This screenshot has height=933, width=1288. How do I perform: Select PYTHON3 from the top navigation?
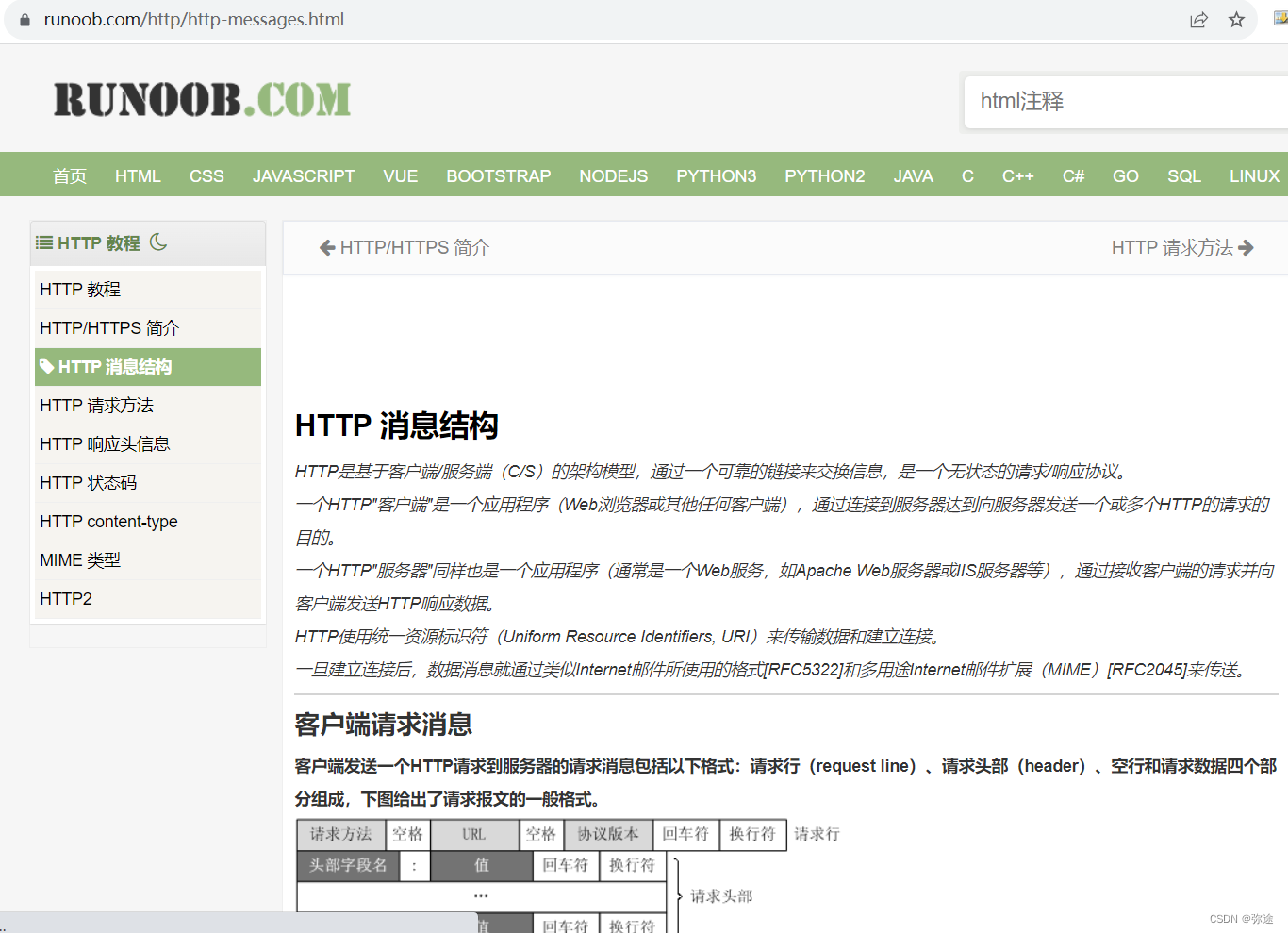716,175
